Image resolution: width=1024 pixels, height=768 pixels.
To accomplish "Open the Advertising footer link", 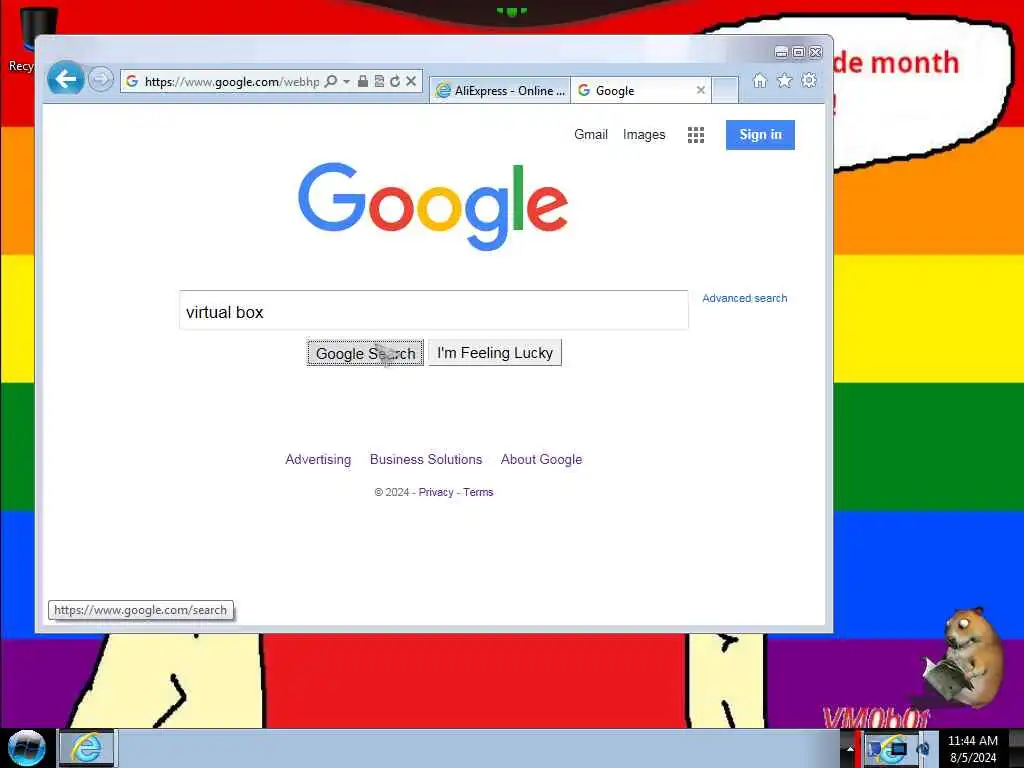I will tap(318, 459).
